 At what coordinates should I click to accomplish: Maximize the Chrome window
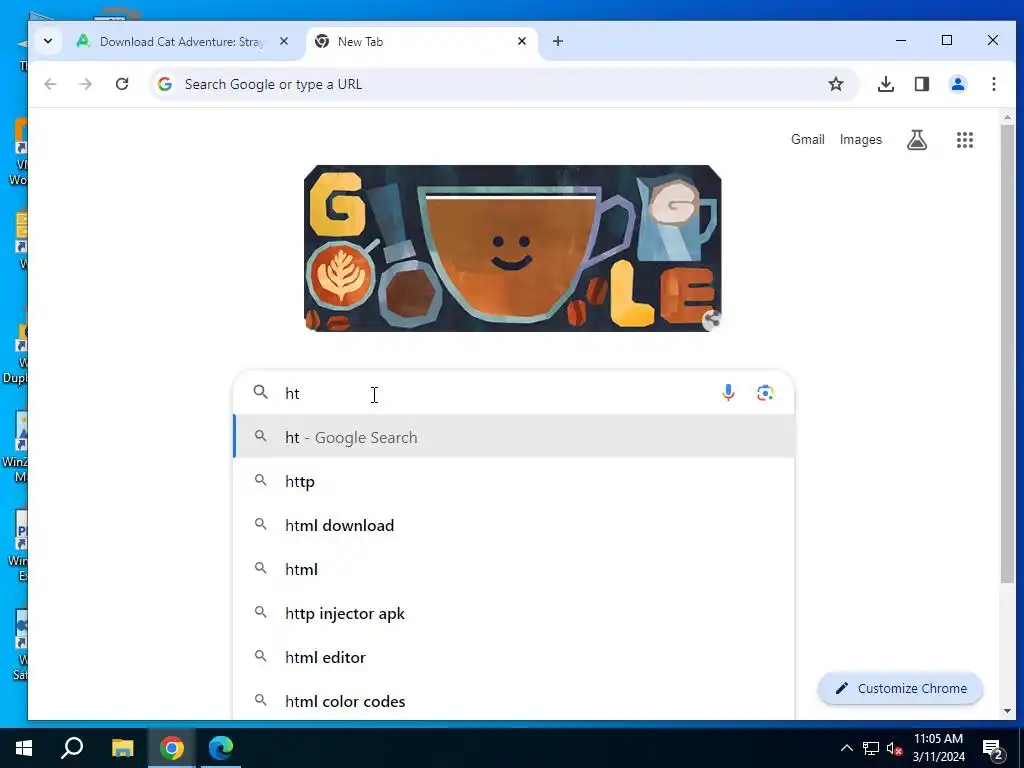click(947, 40)
